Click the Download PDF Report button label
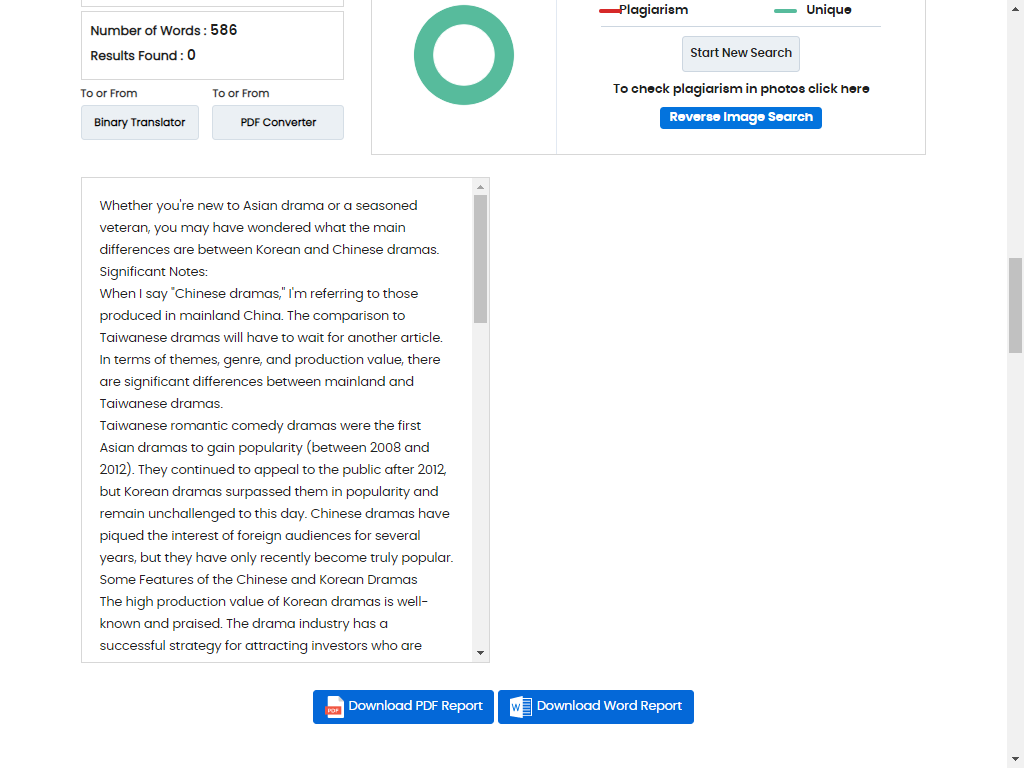1024x768 pixels. pos(415,706)
